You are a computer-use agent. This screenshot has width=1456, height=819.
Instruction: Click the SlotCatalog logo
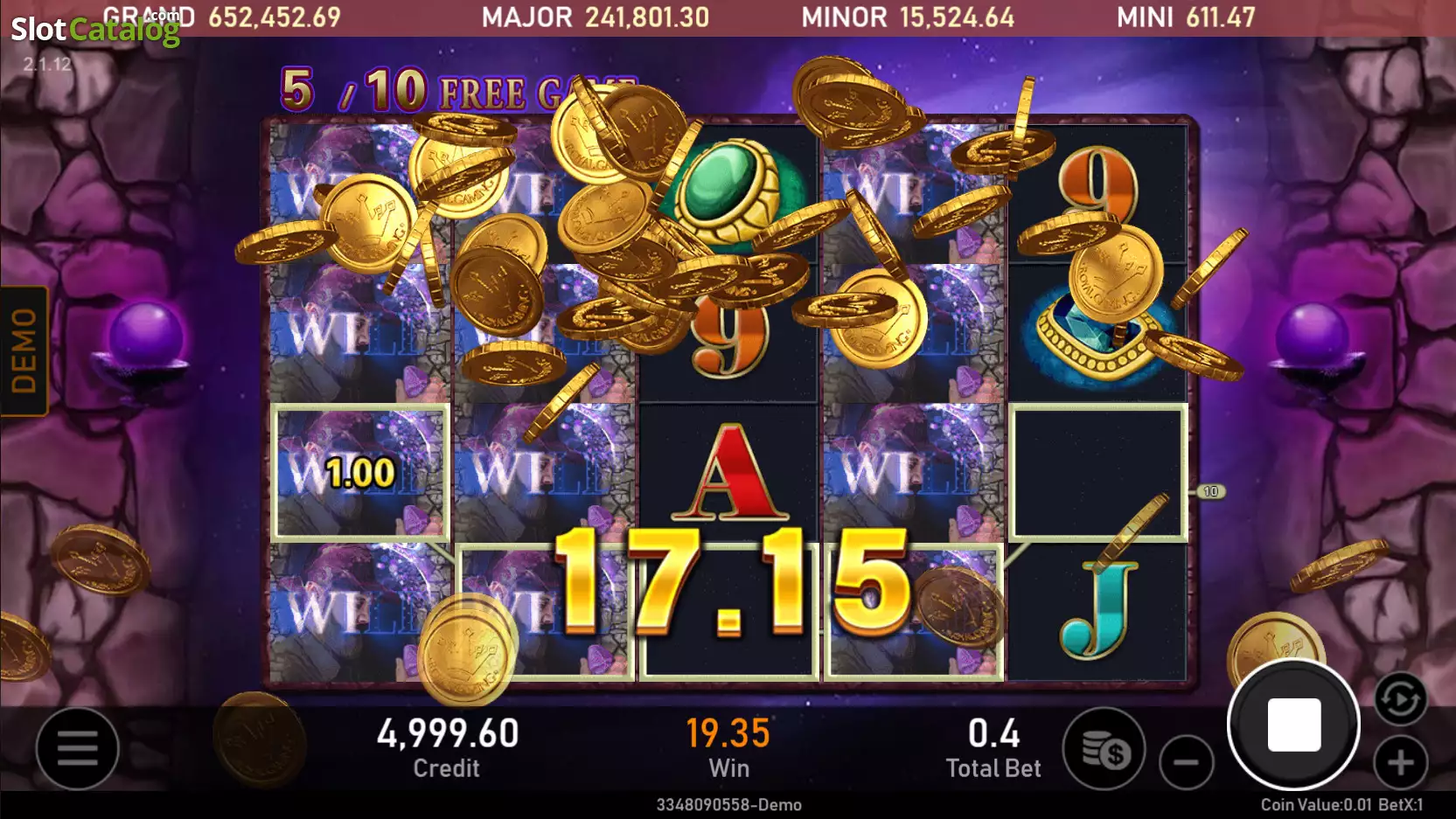click(x=95, y=29)
